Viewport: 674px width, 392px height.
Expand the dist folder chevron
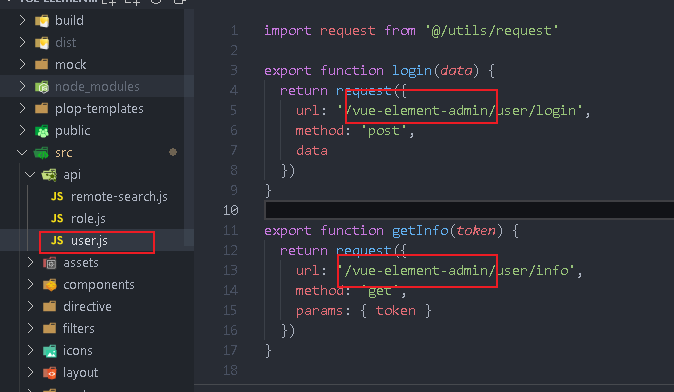22,42
